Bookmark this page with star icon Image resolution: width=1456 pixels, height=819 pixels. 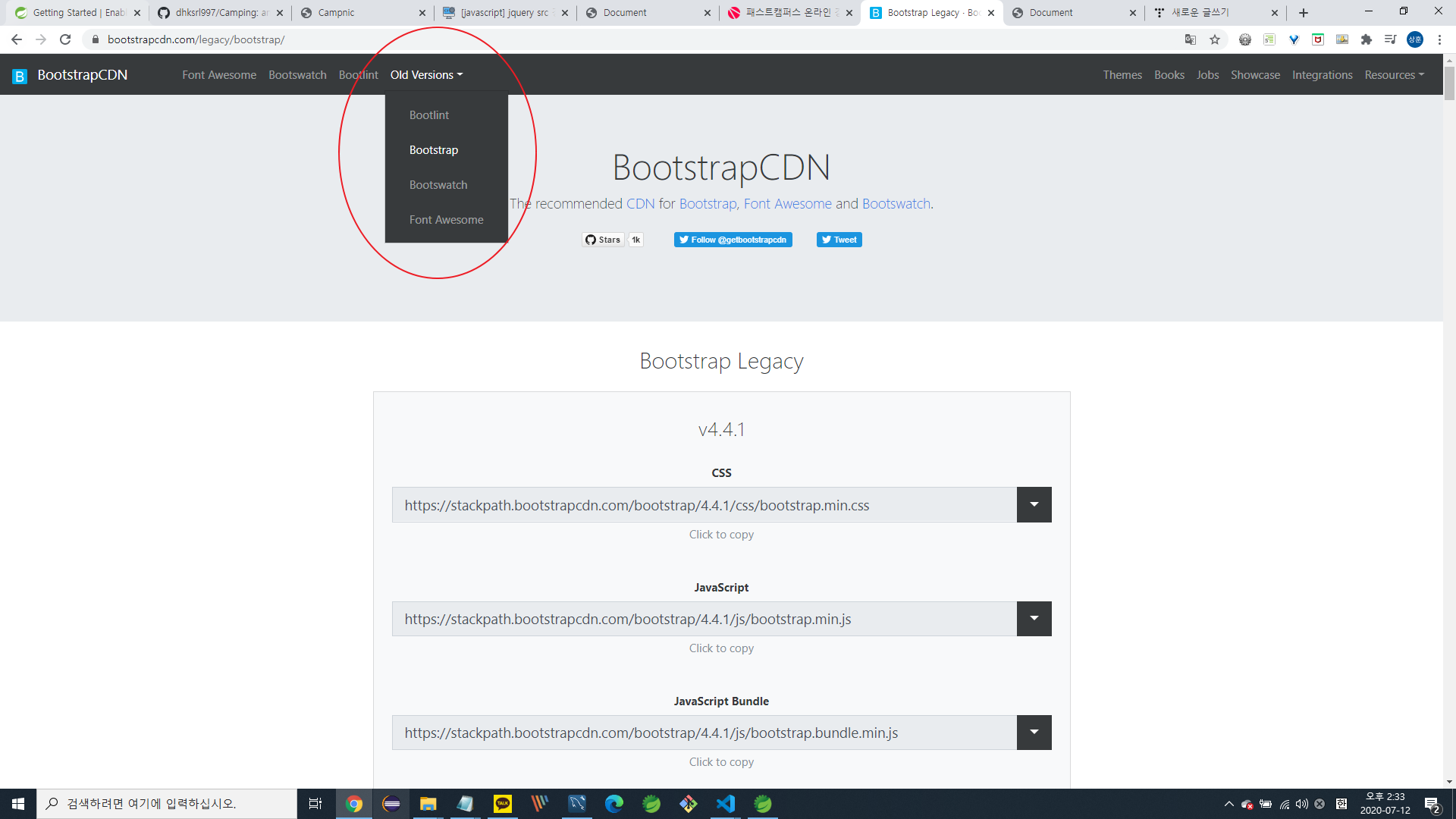click(1215, 39)
